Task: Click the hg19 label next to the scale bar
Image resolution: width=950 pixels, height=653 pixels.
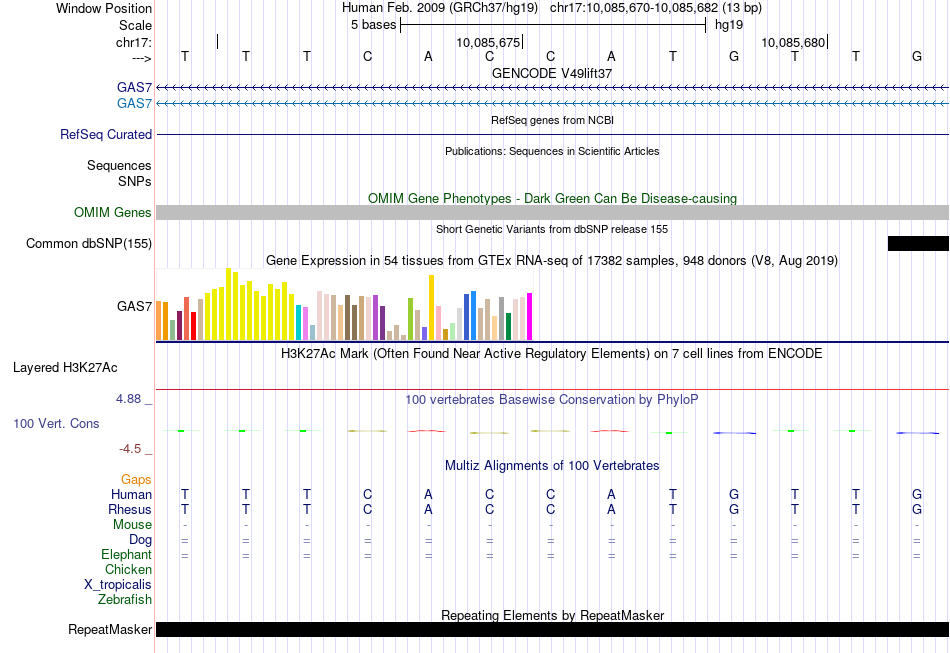Action: (729, 25)
